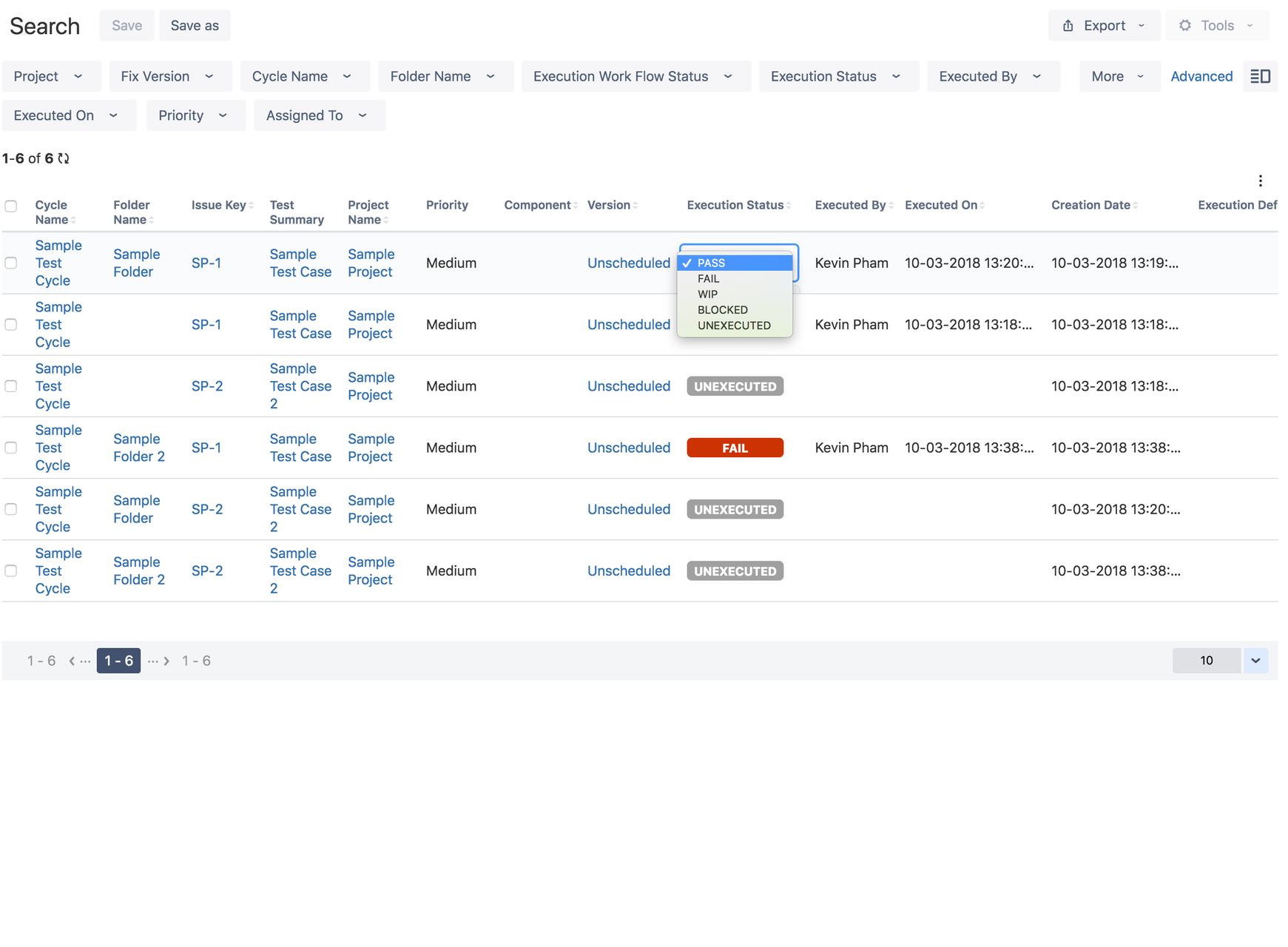Select BLOCKED in the status dropdown list
Screen dimensions: 1288x947
[x=735, y=310]
